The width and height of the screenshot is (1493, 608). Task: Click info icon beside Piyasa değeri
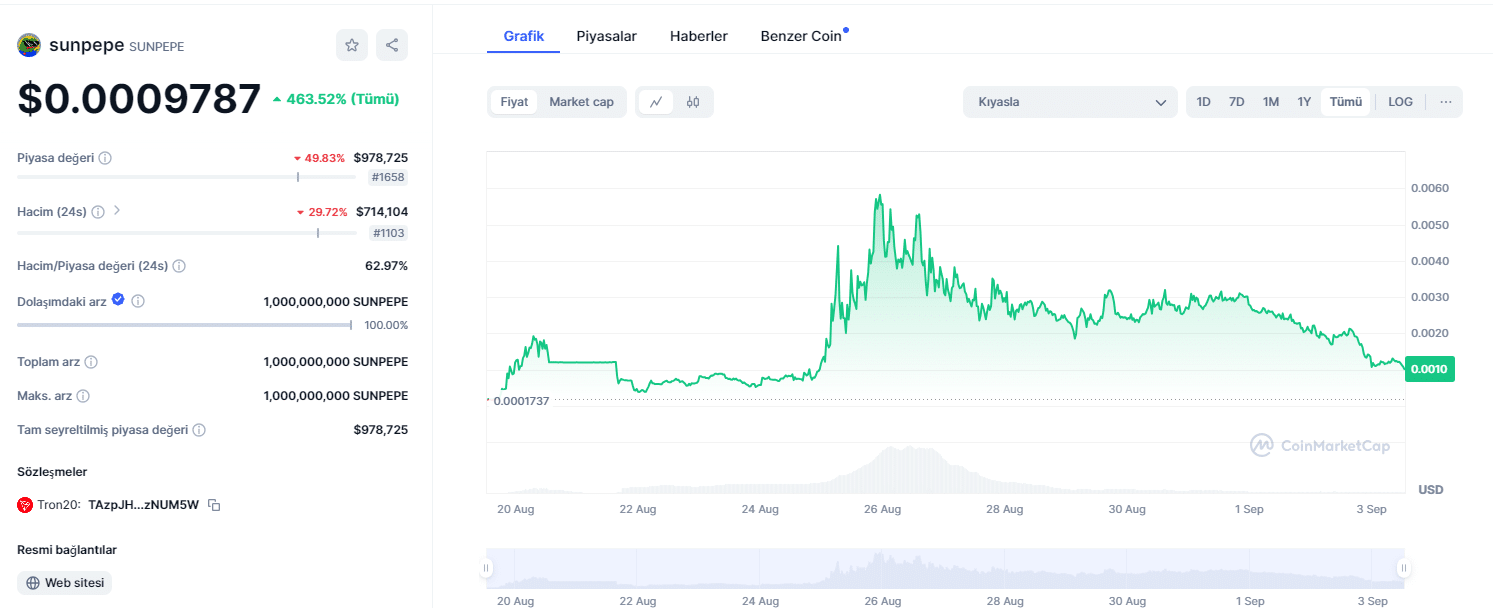coord(105,158)
